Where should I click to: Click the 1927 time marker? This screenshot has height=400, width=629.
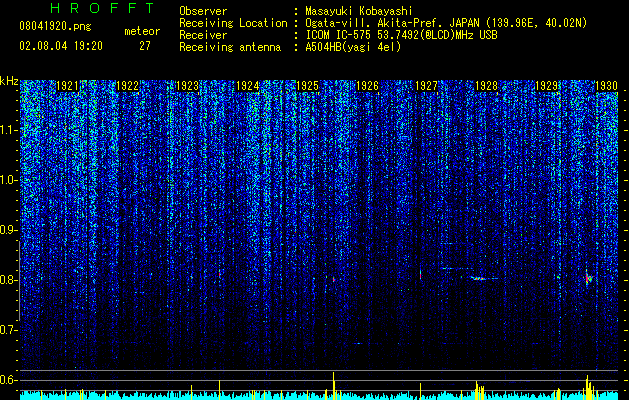(426, 86)
